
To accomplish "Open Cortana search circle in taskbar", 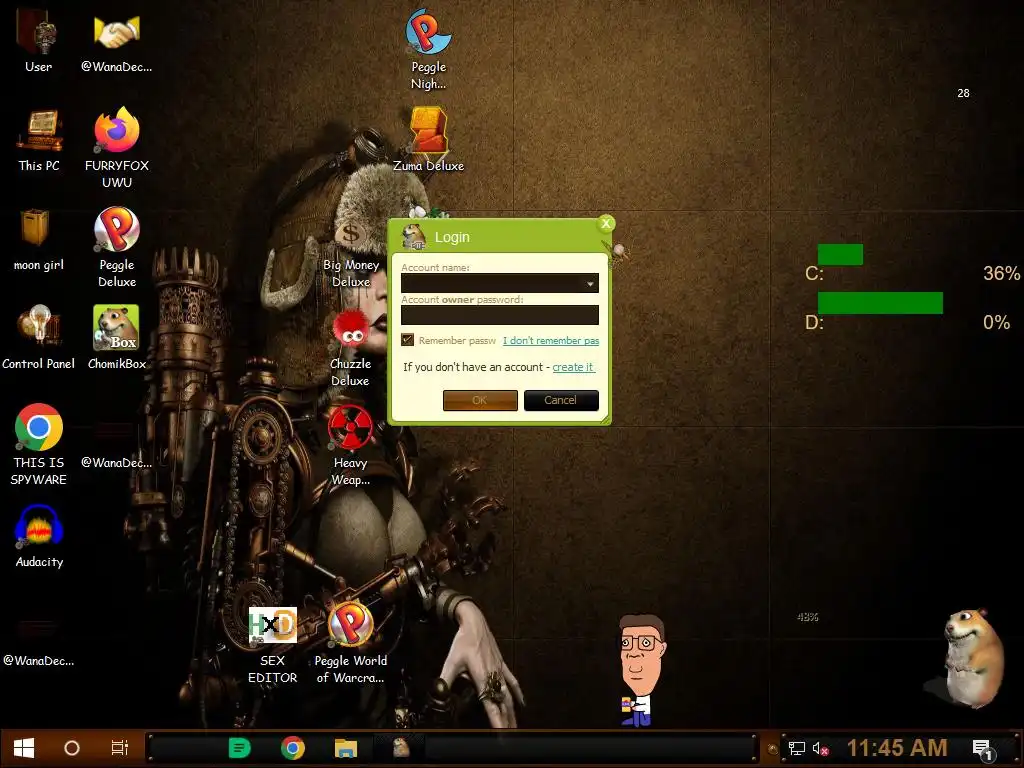I will (72, 748).
